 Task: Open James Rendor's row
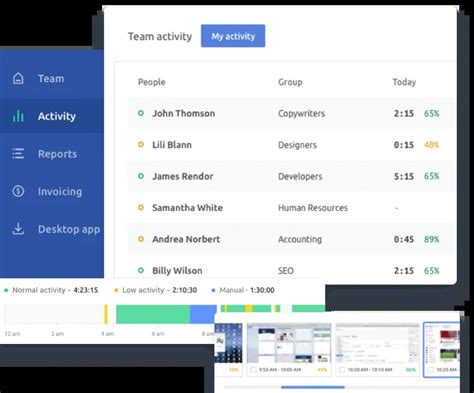click(x=292, y=176)
